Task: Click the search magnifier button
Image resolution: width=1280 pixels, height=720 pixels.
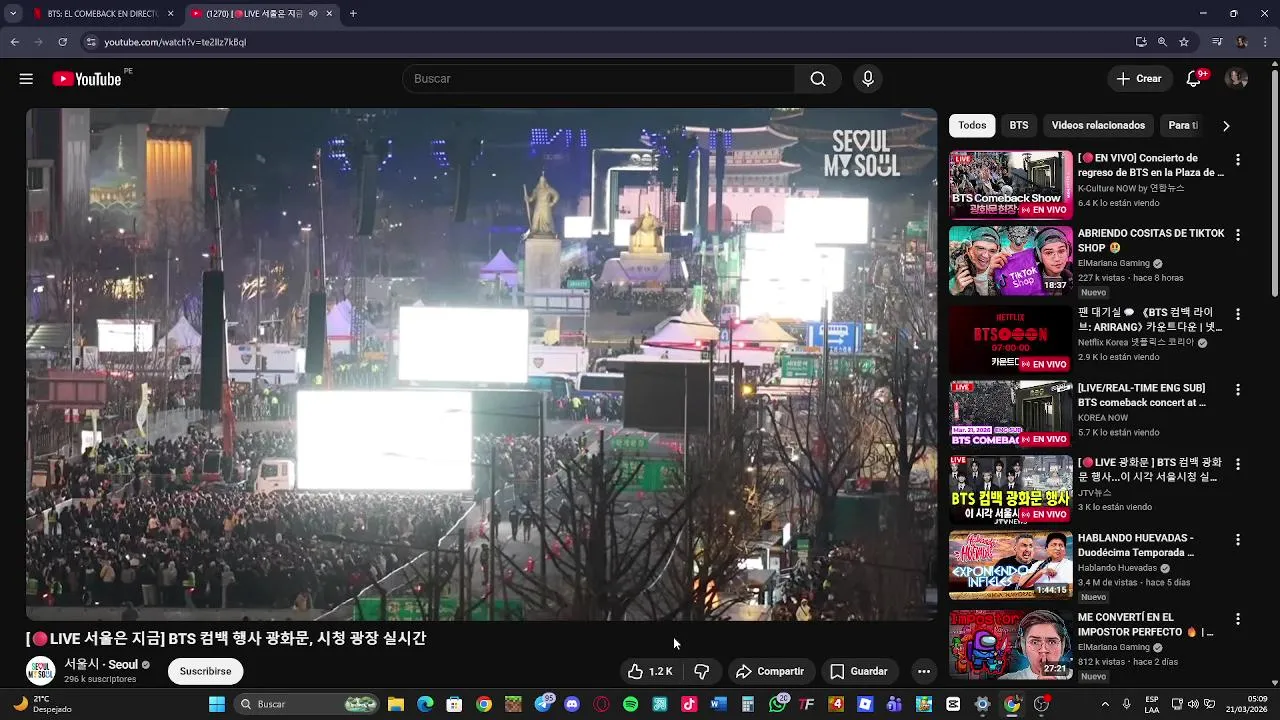Action: (818, 79)
